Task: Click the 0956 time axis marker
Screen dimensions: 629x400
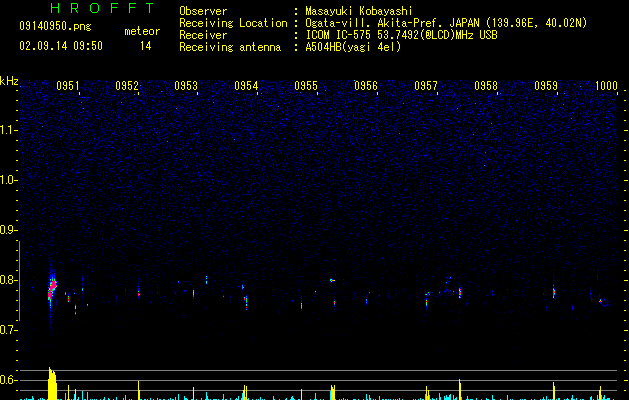Action: point(366,86)
